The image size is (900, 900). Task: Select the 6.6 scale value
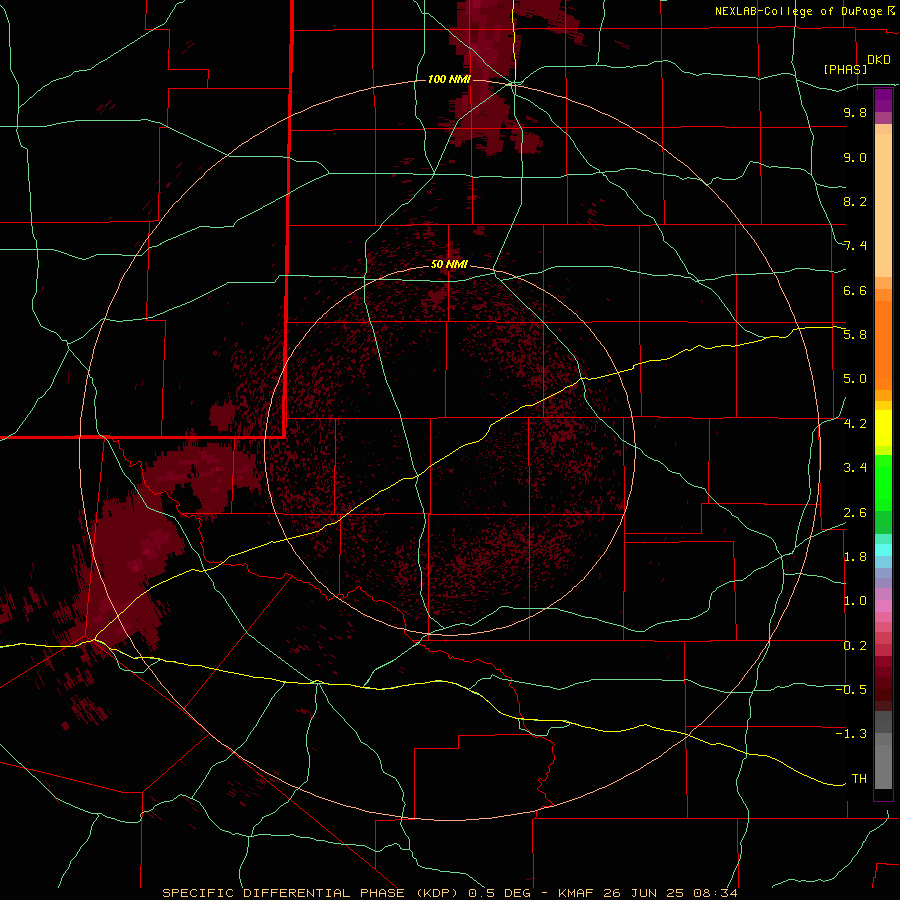point(855,290)
